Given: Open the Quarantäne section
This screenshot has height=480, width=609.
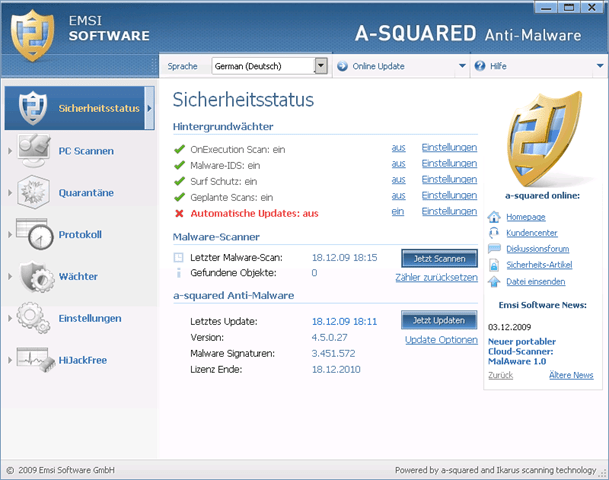Looking at the screenshot, I should (x=86, y=193).
